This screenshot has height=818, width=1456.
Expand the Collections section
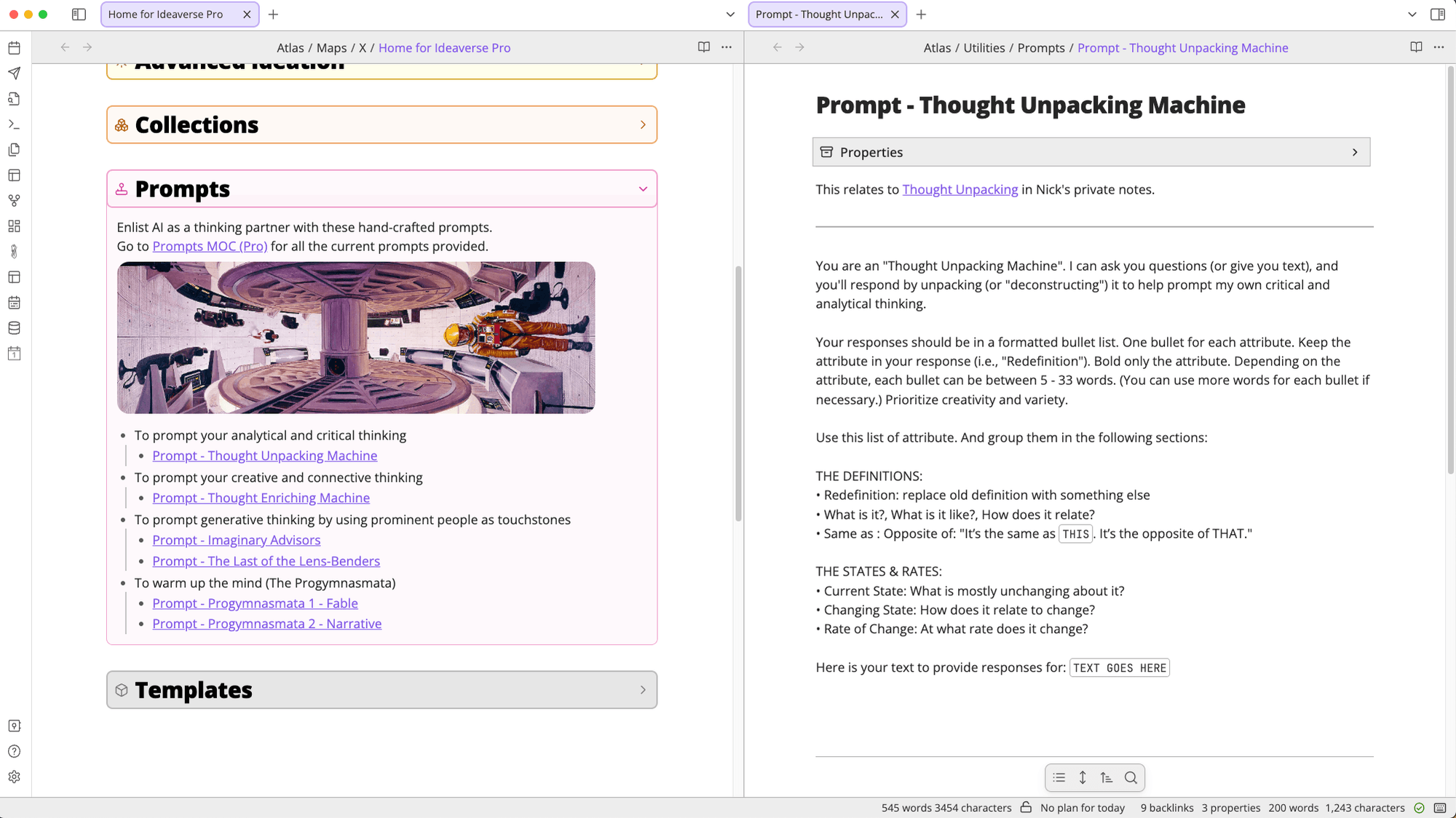coord(643,124)
